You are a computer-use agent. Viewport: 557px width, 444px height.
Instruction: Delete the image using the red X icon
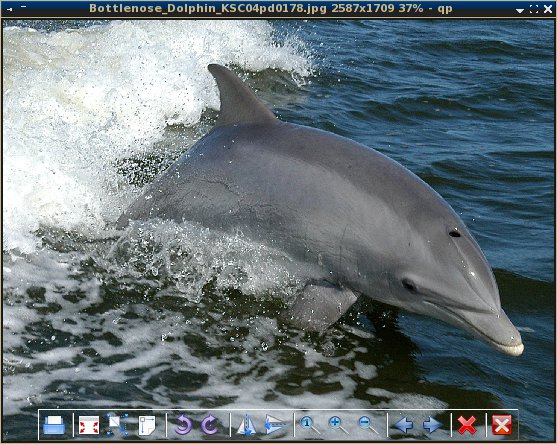pos(467,425)
